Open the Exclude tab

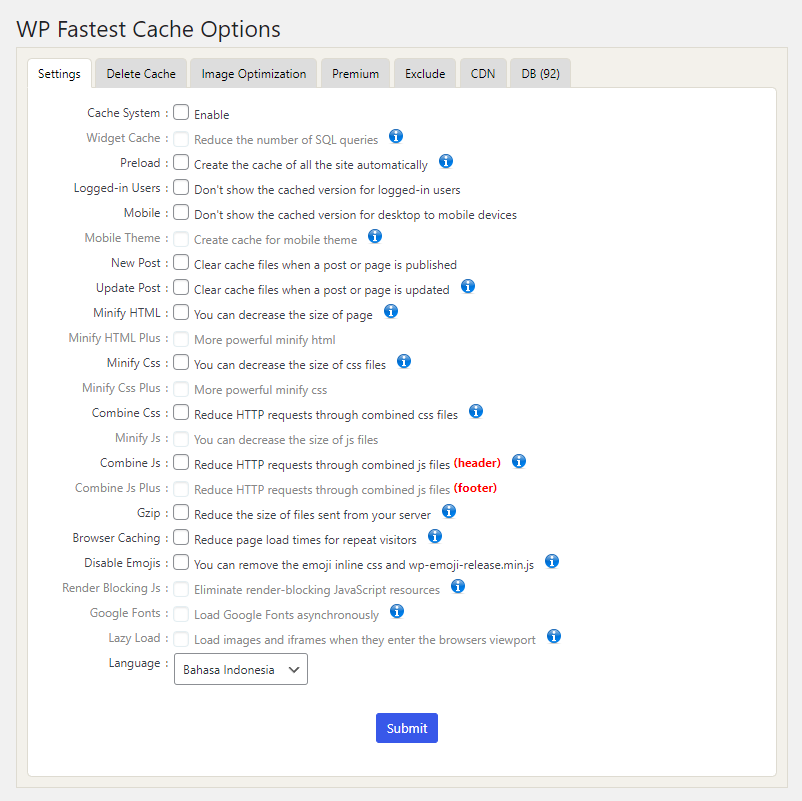pyautogui.click(x=425, y=74)
